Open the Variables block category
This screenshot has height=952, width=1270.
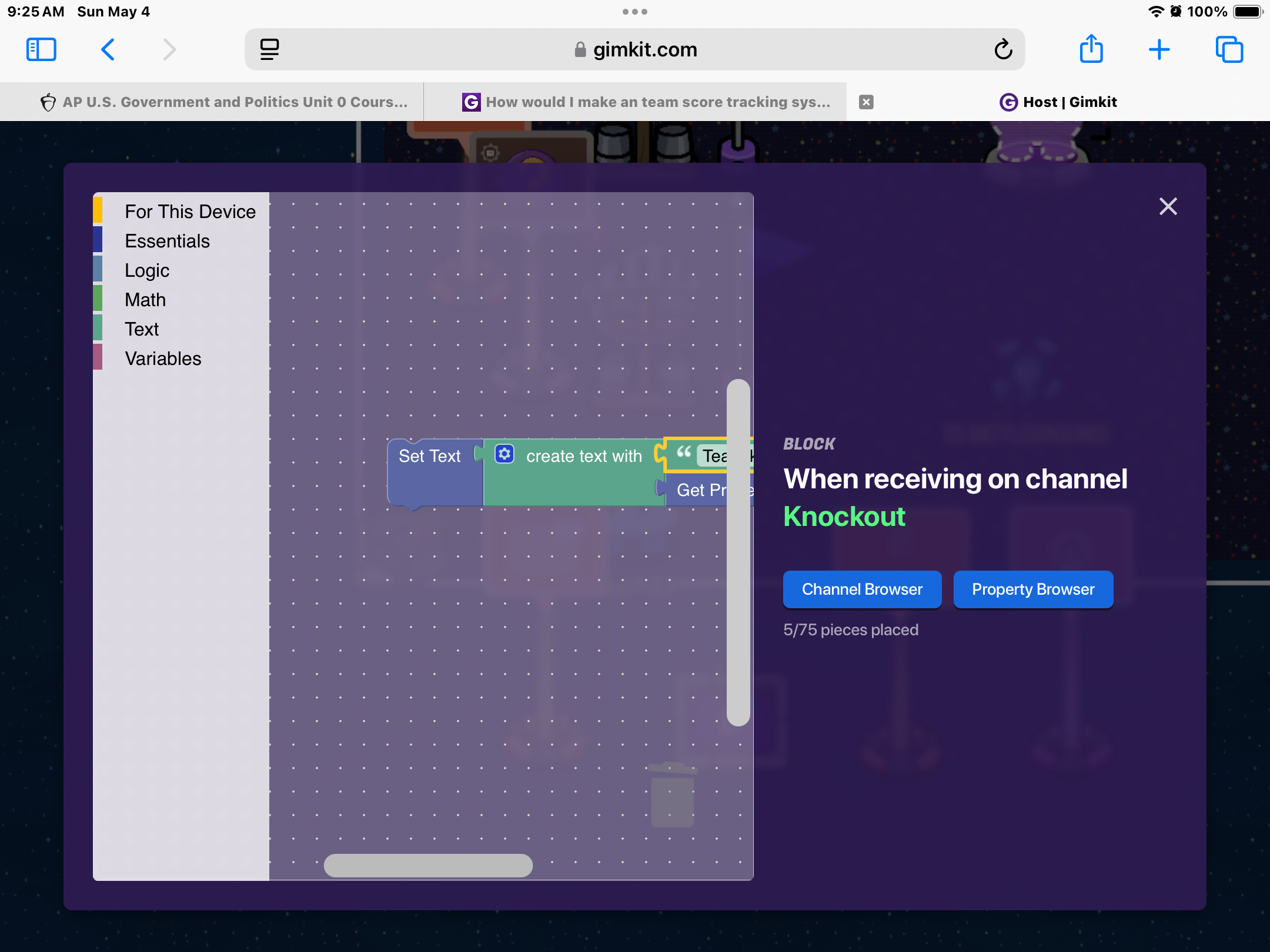click(163, 358)
